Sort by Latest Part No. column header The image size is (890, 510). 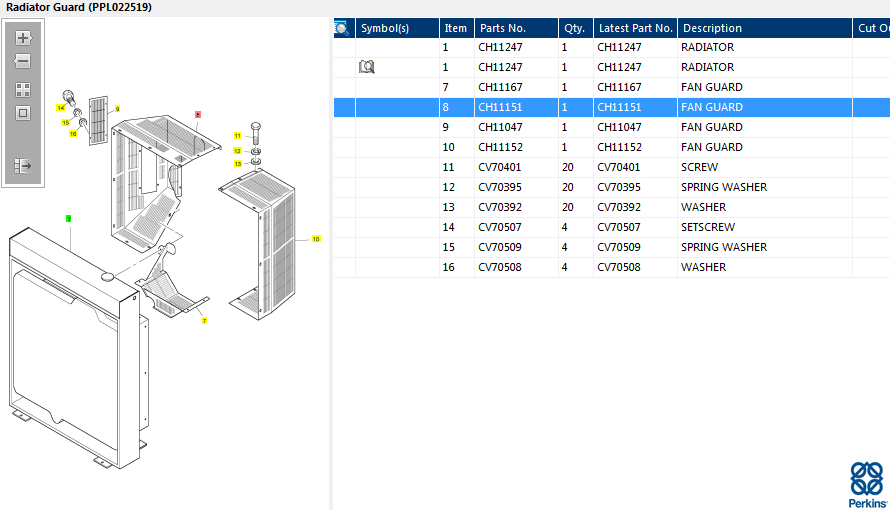(x=635, y=28)
